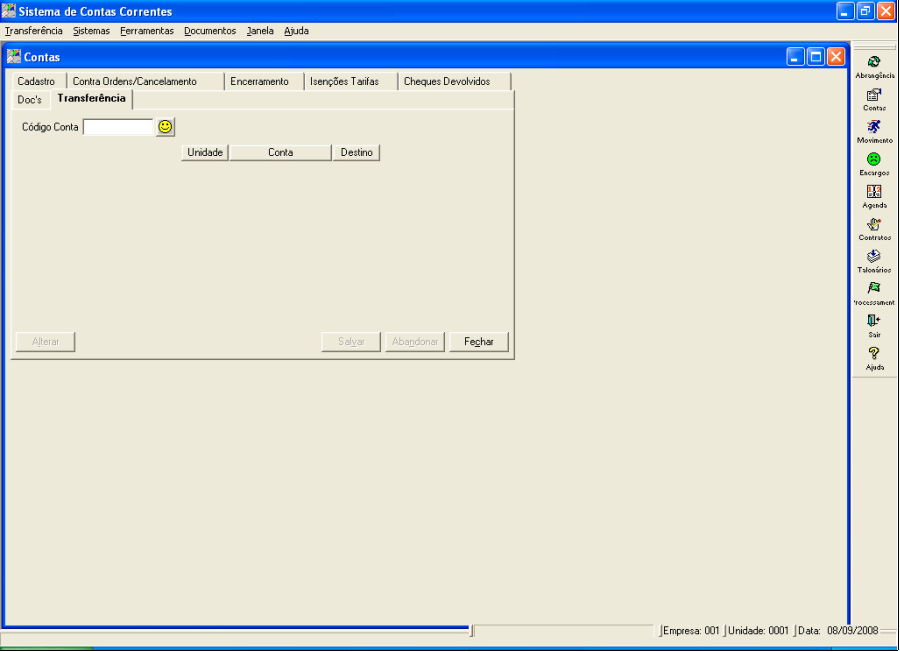This screenshot has height=652, width=900.
Task: Switch to the Doc's tab
Action: tap(30, 100)
